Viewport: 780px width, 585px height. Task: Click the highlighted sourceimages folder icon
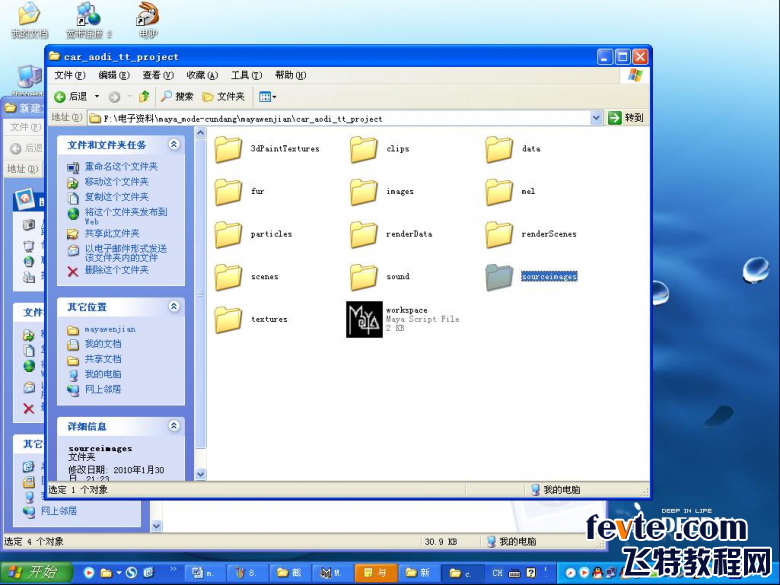tap(499, 277)
